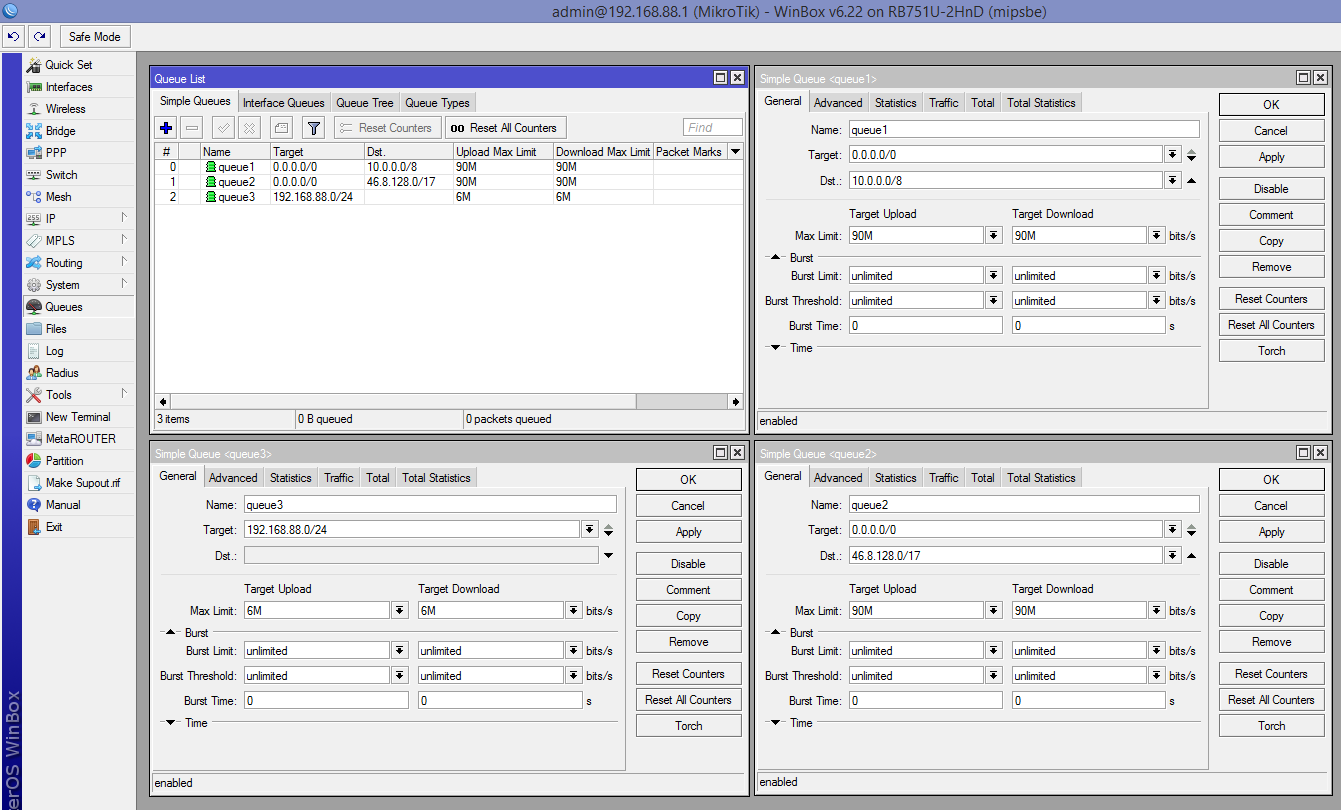Open the Filter funnel in Queue List

[x=314, y=128]
